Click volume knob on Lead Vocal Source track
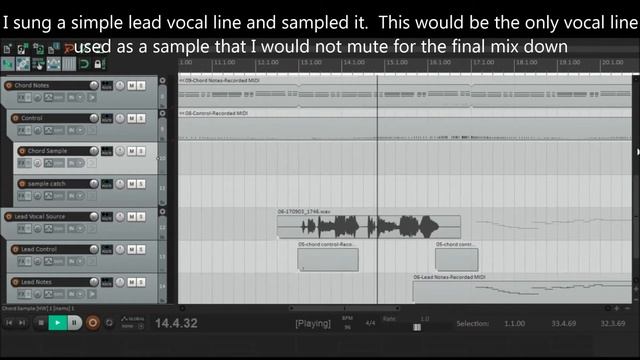Viewport: 640px width, 360px height. [x=94, y=216]
